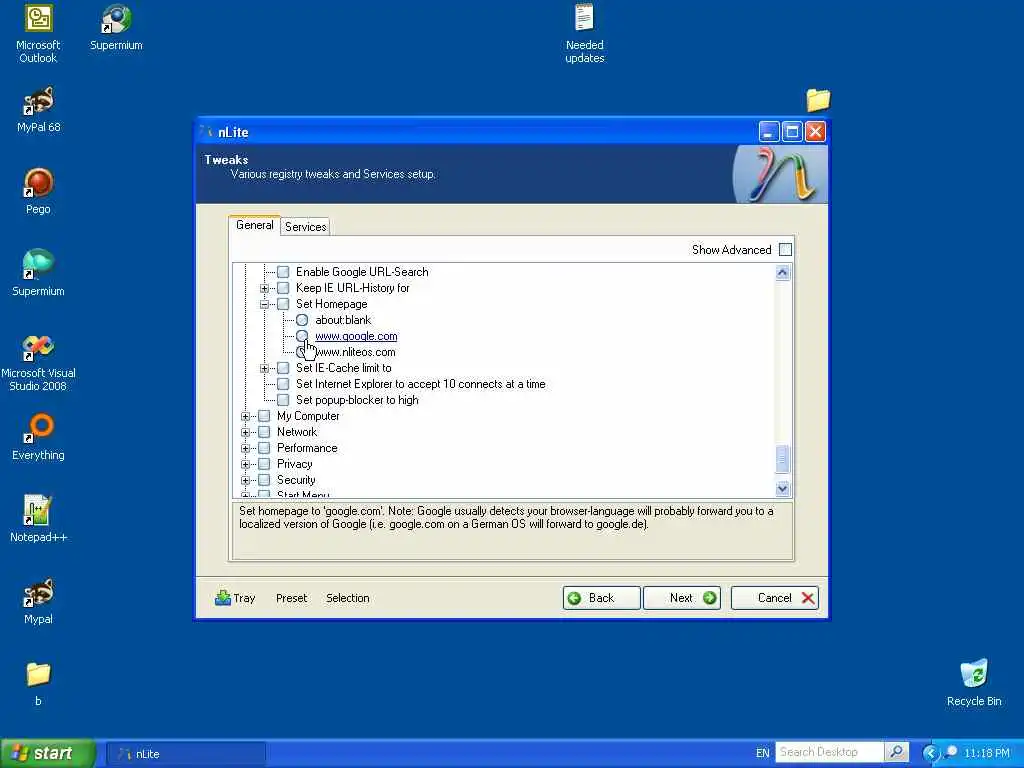Expand the Performance tree node
This screenshot has height=768, width=1024.
tap(245, 448)
